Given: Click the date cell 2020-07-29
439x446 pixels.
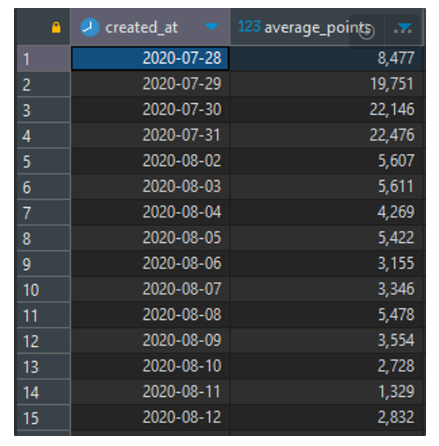Looking at the screenshot, I should point(150,84).
